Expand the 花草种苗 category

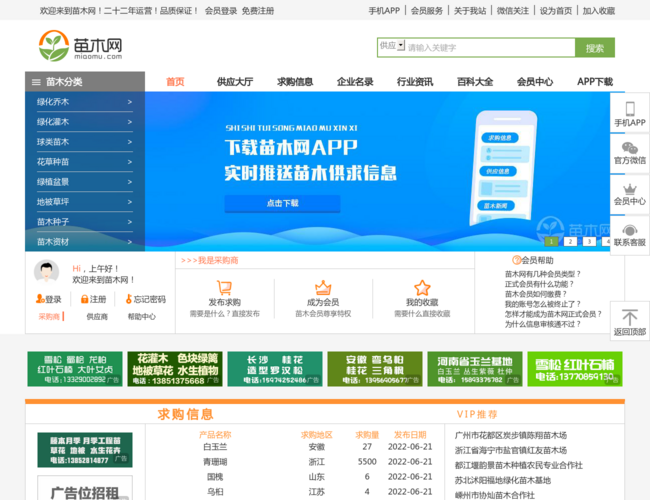tap(85, 162)
